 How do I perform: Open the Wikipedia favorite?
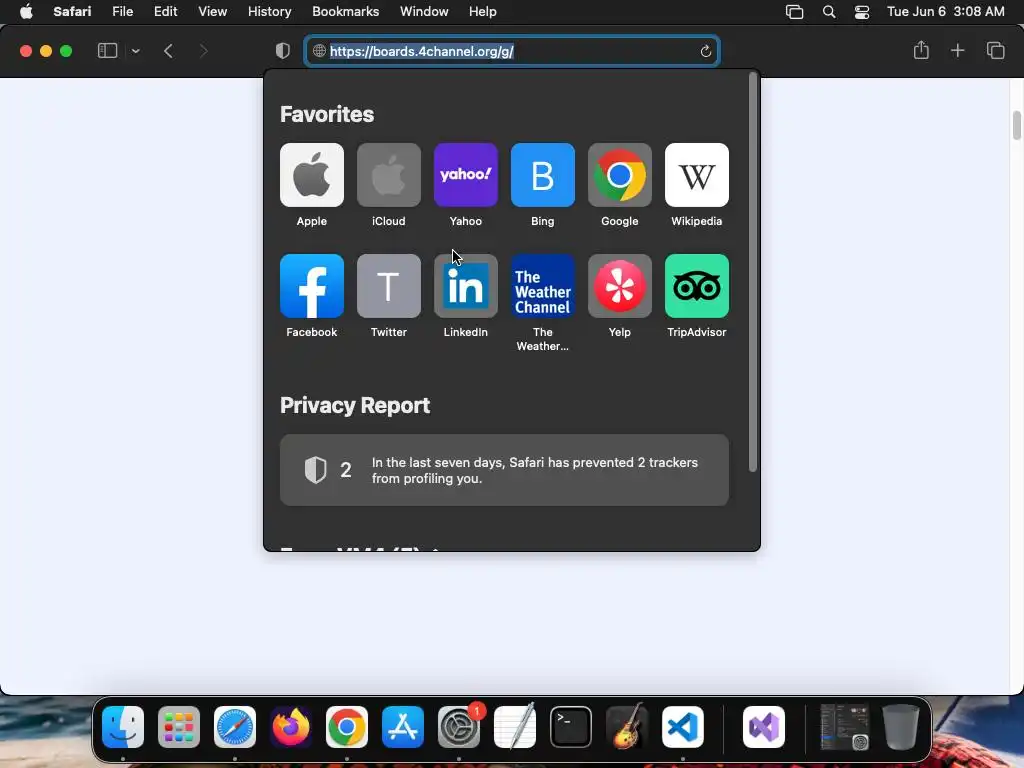click(x=697, y=175)
